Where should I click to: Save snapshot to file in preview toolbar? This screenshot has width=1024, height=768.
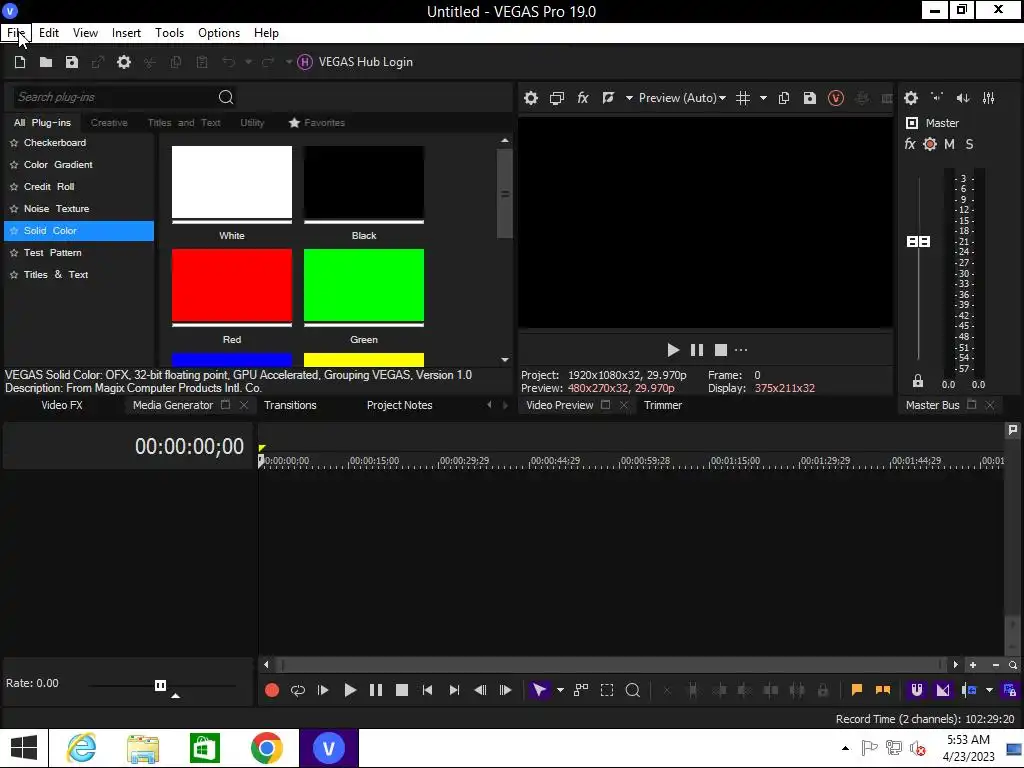(x=810, y=98)
